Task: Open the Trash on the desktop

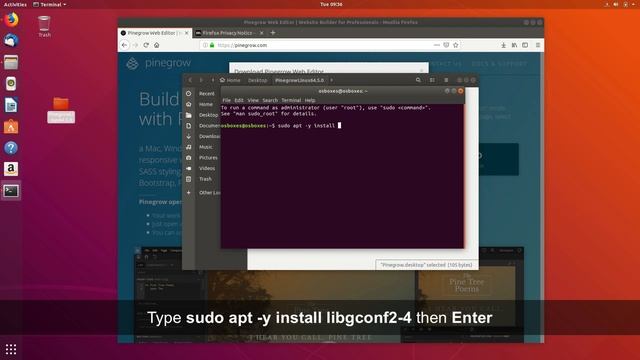Action: (44, 26)
